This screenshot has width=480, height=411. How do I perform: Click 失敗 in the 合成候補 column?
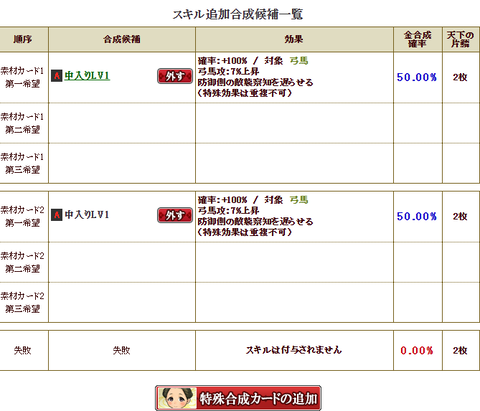[122, 350]
